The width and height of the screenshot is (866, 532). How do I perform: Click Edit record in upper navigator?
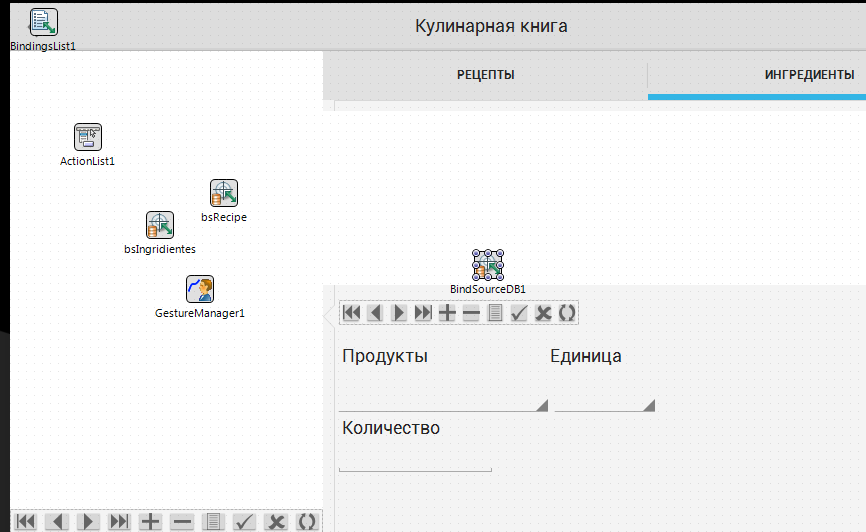tap(495, 313)
